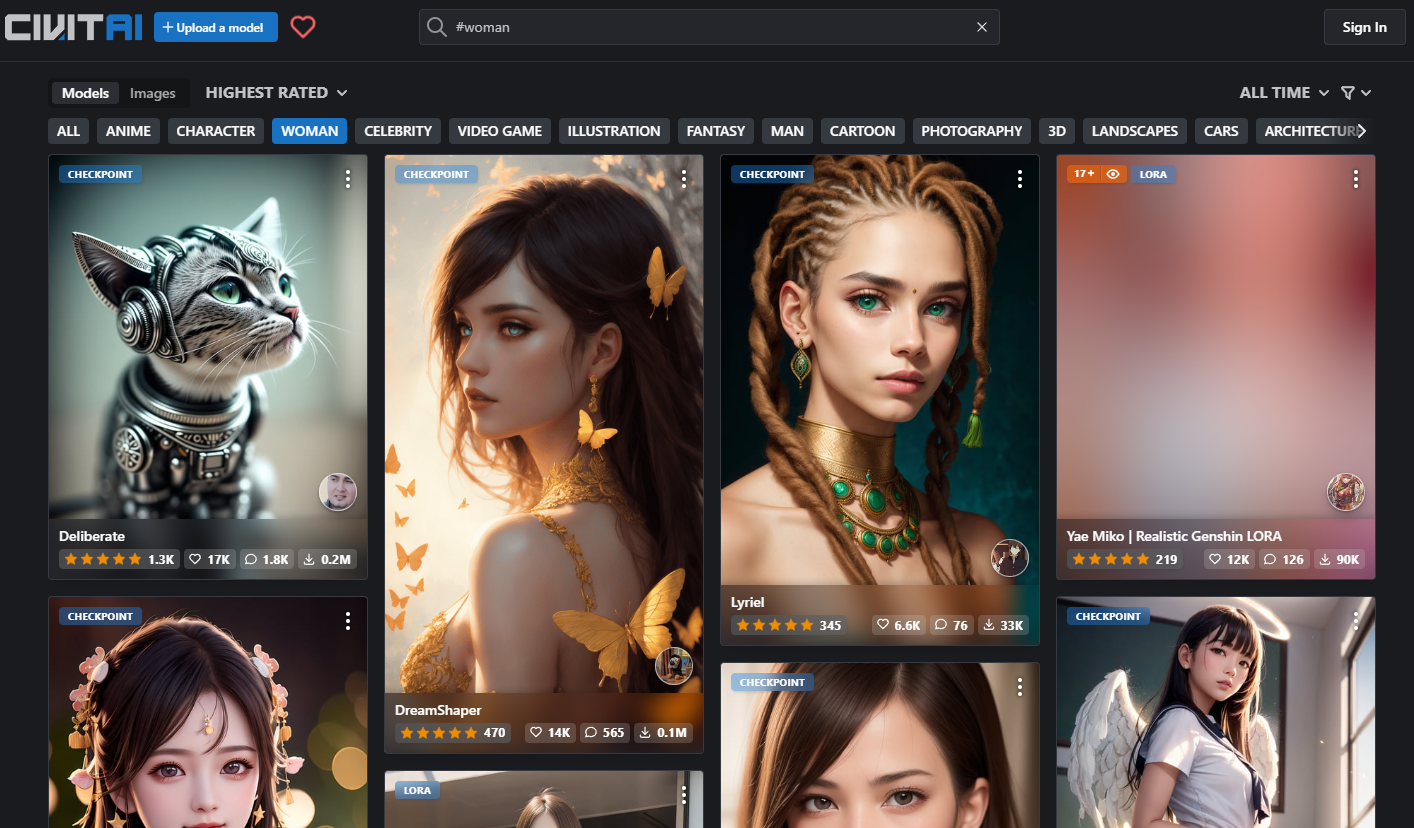Click Lyriel star rating 345
The height and width of the screenshot is (828, 1414).
(x=789, y=625)
